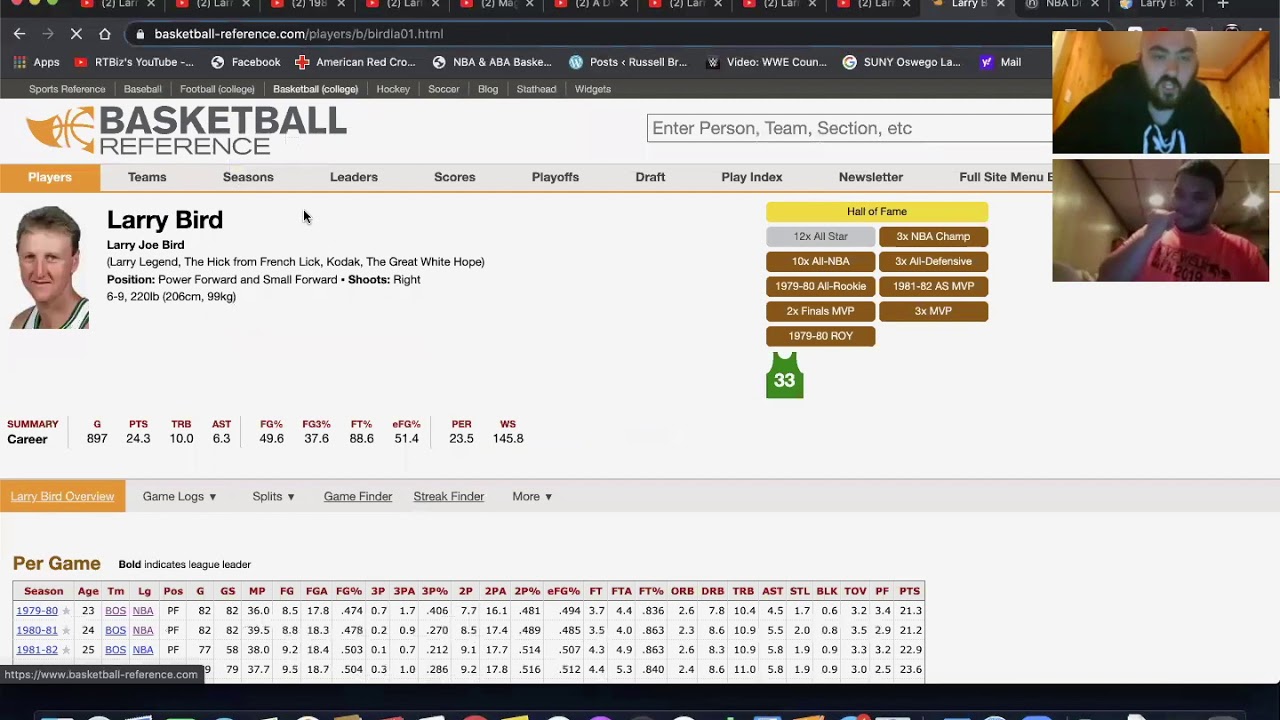Image resolution: width=1280 pixels, height=720 pixels.
Task: Open the Play Index tab
Action: pyautogui.click(x=752, y=177)
